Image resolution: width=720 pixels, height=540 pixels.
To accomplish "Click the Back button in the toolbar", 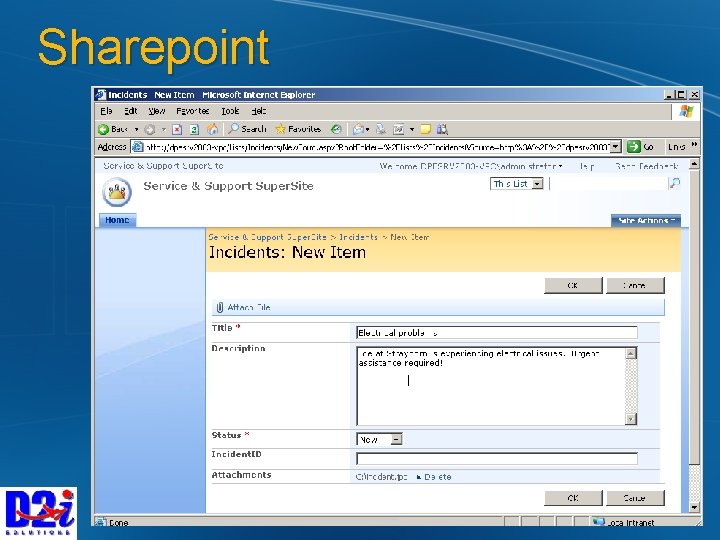I will (x=112, y=129).
